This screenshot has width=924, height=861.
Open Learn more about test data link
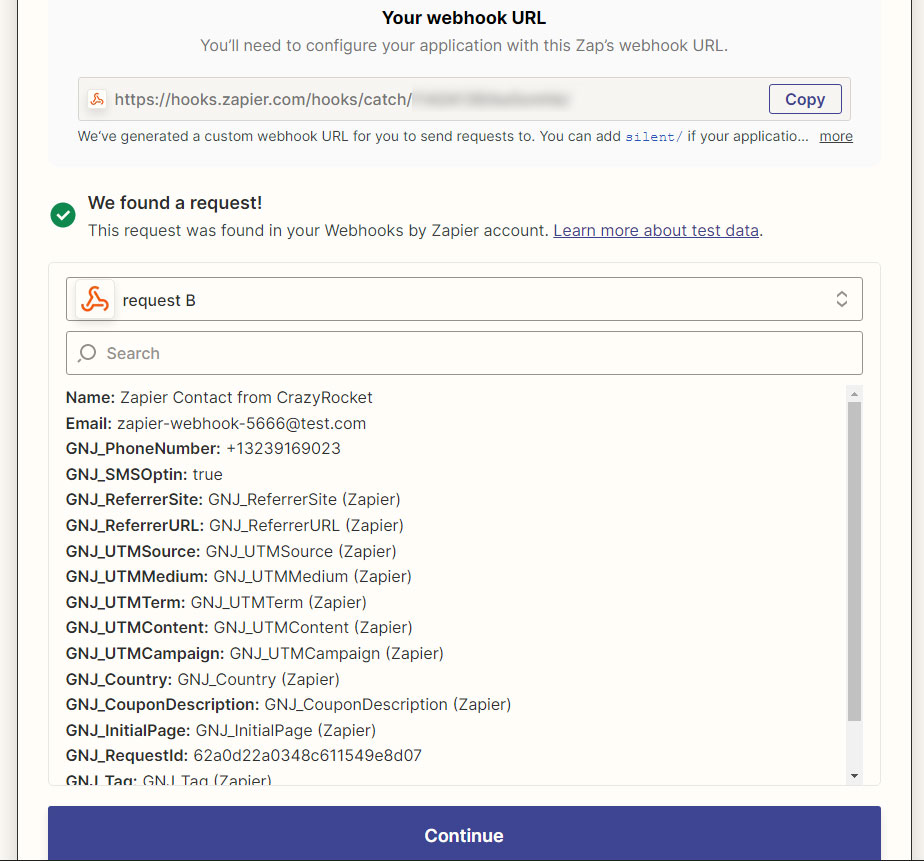point(656,230)
